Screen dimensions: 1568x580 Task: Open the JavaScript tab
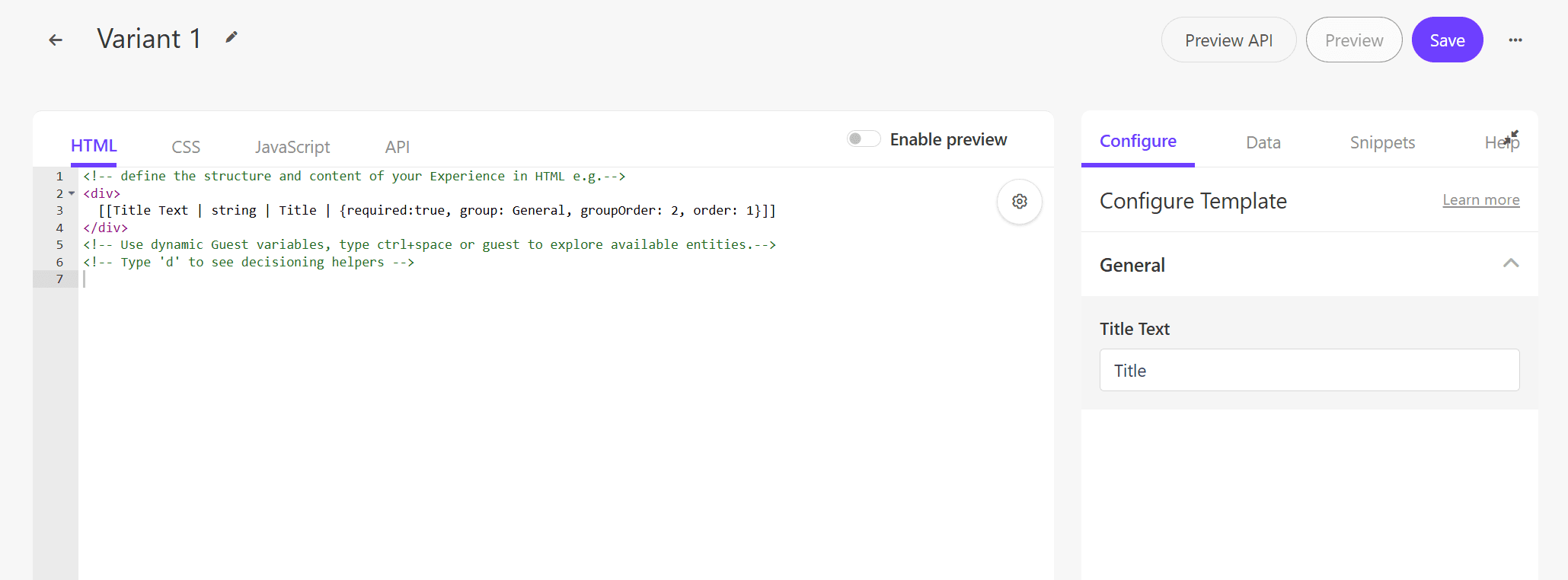[x=292, y=147]
